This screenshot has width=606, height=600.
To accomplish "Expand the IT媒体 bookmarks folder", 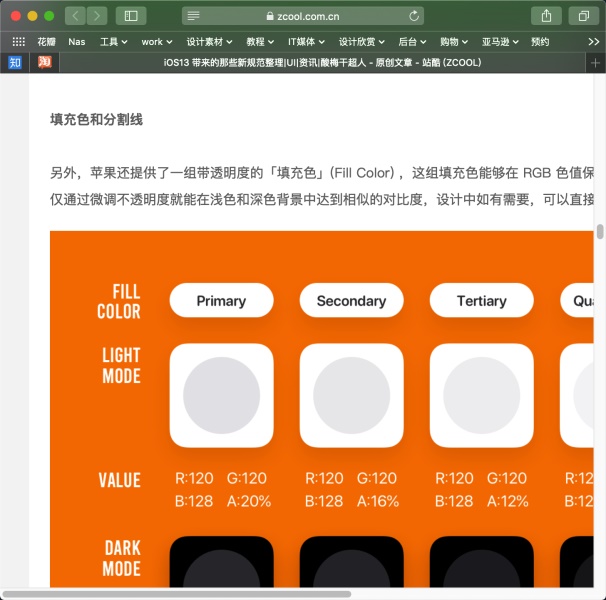I will (x=306, y=42).
